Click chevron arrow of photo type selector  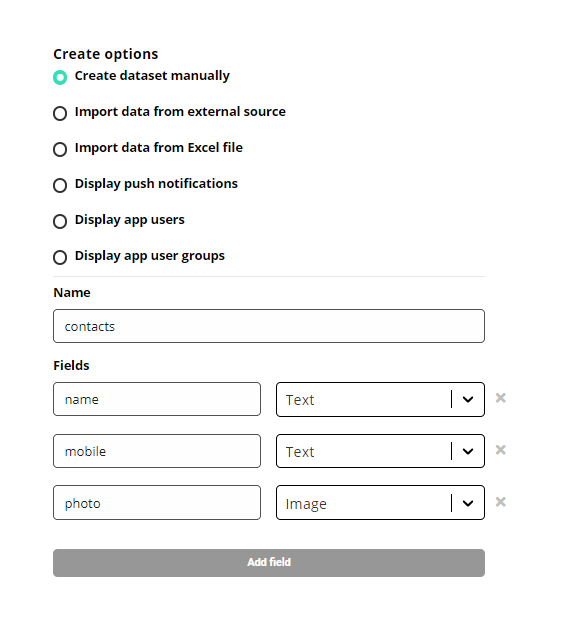468,503
